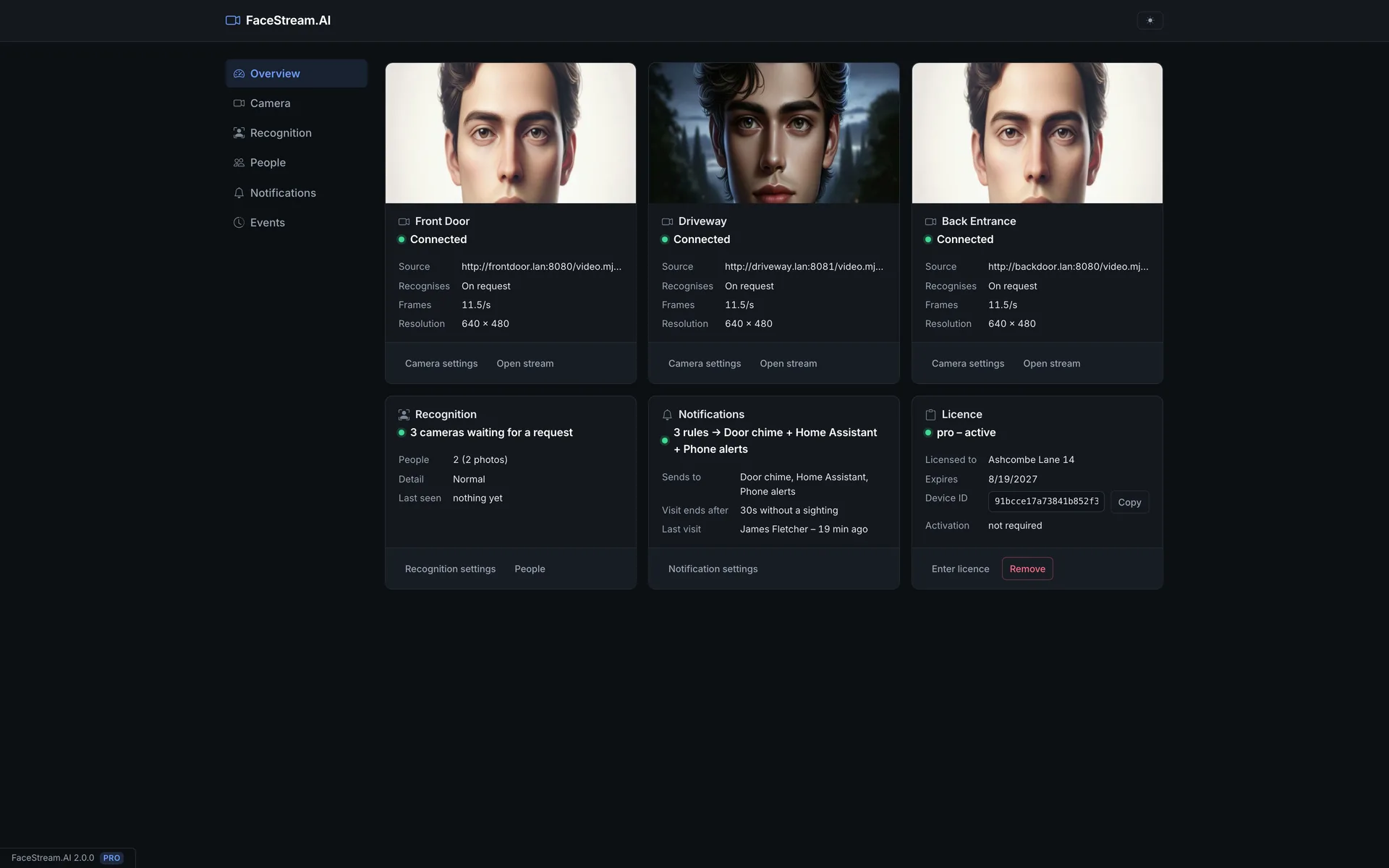Click the Notifications bell icon in sidebar

tap(239, 193)
